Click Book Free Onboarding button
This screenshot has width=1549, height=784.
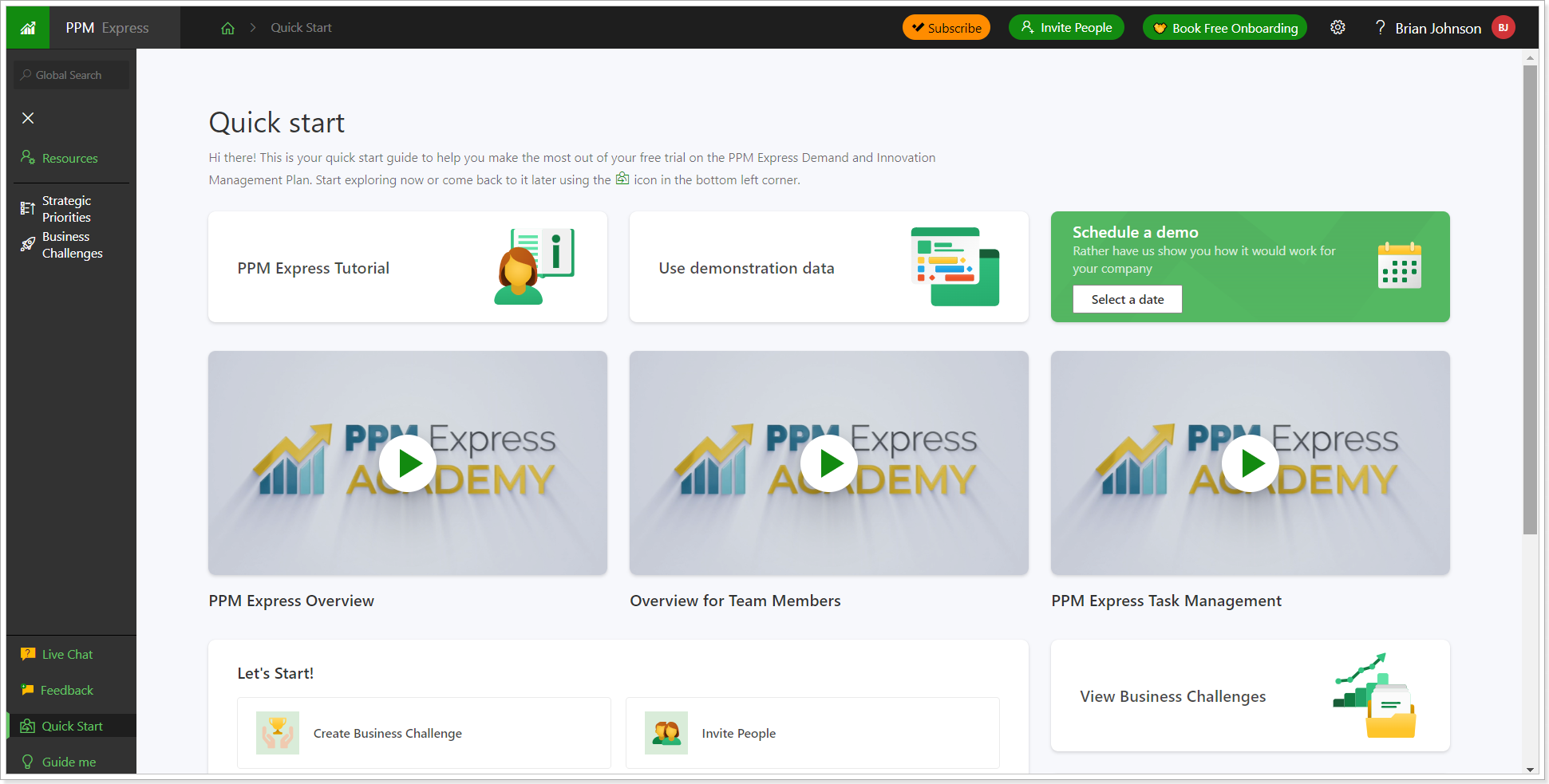[1225, 28]
